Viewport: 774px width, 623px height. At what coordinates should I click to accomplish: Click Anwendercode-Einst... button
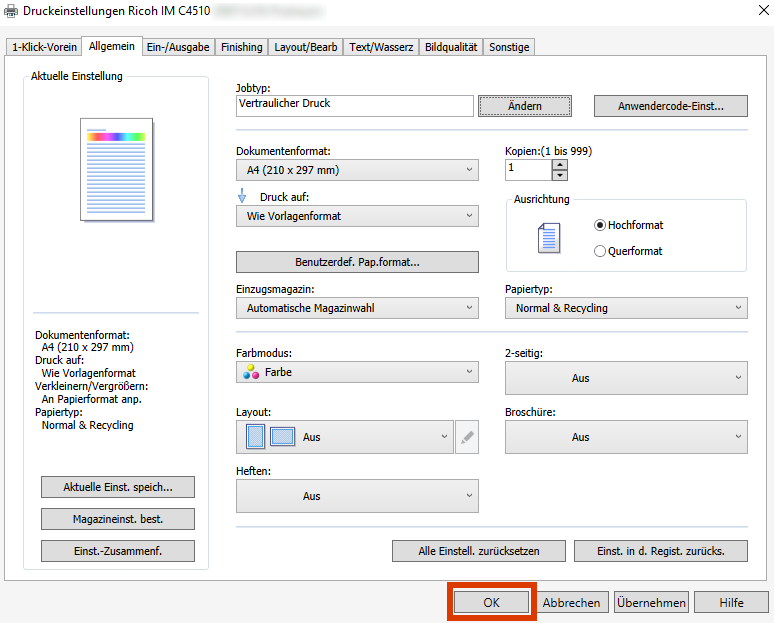(671, 106)
